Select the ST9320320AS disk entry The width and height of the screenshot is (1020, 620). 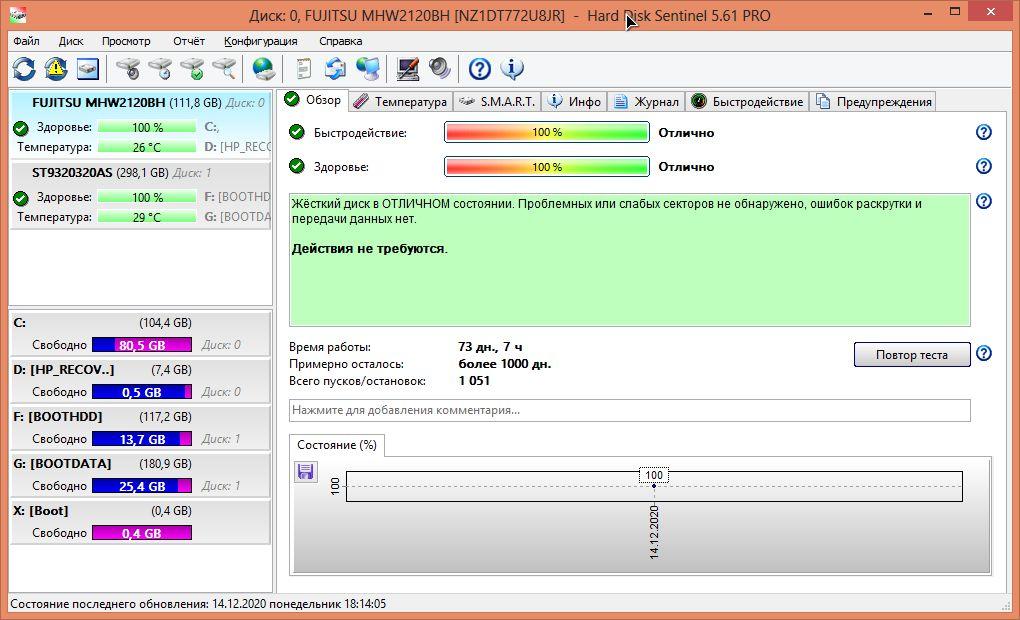[x=141, y=194]
